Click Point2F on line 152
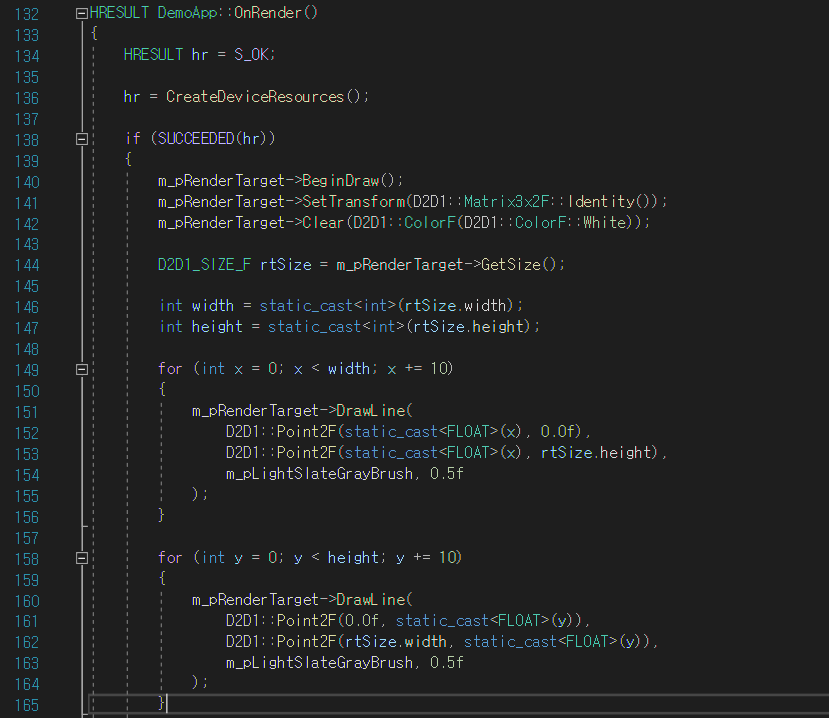This screenshot has height=718, width=829. 307,431
